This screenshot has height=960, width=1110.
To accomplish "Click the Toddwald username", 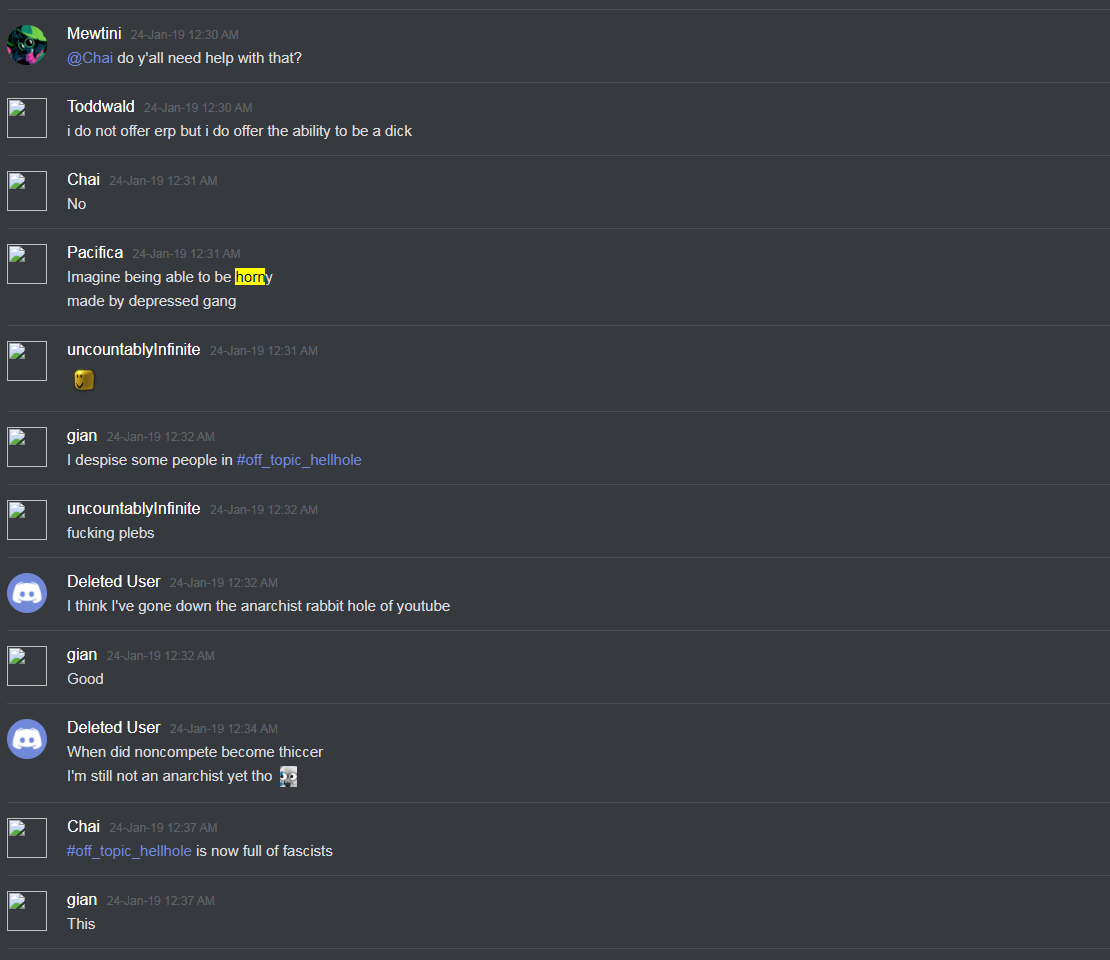I will (101, 106).
